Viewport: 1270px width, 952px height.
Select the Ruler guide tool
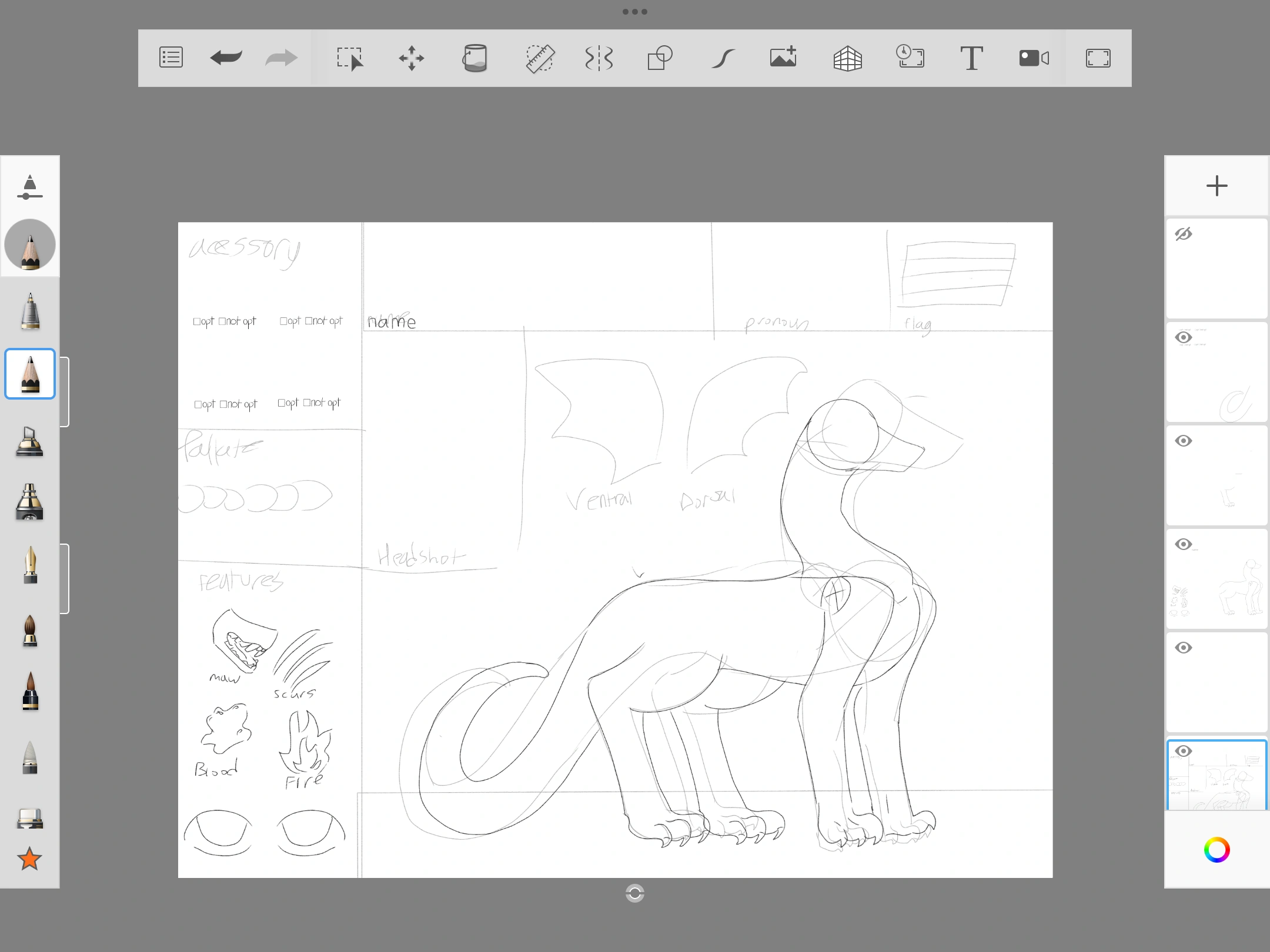540,58
